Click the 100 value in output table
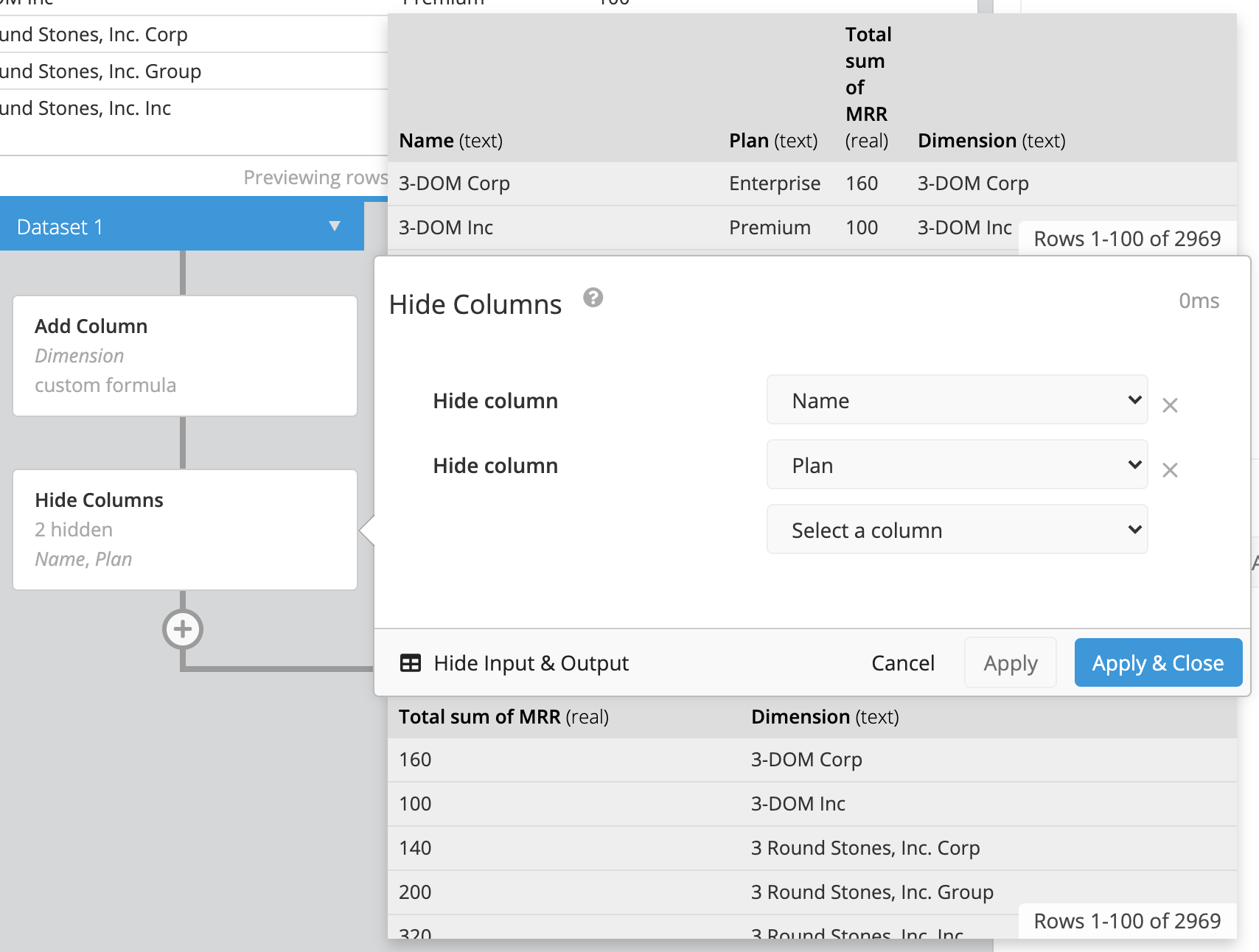 click(415, 804)
